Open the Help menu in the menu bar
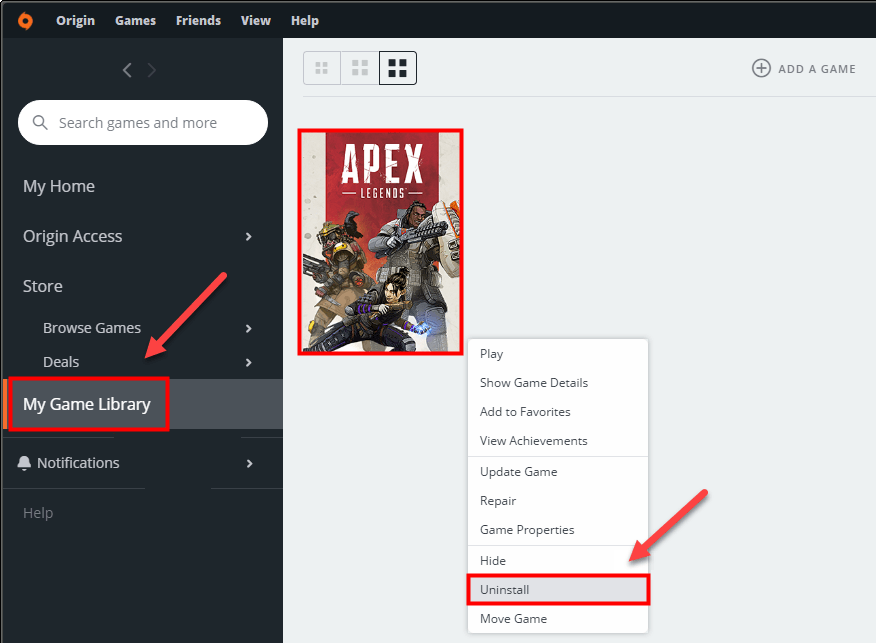 (x=305, y=21)
